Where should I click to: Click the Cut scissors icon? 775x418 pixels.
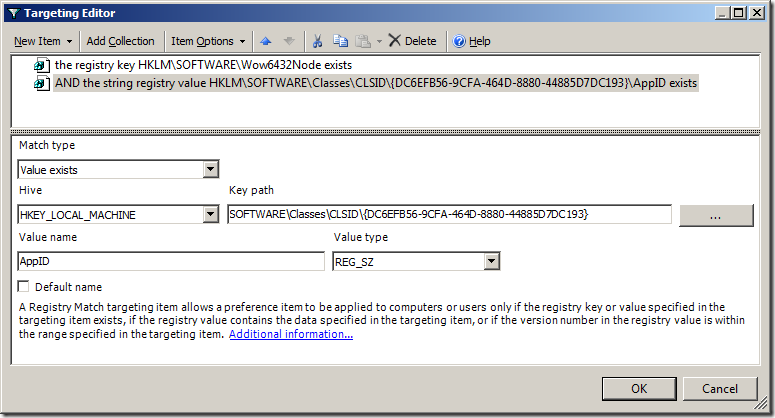[317, 41]
